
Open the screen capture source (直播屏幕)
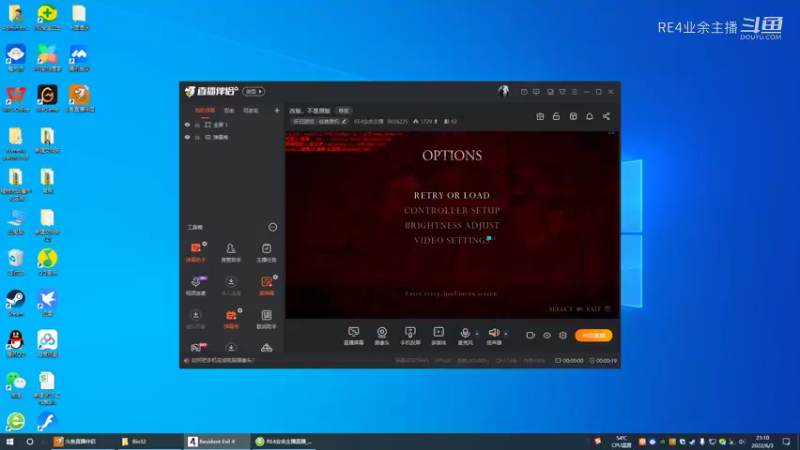click(x=354, y=336)
